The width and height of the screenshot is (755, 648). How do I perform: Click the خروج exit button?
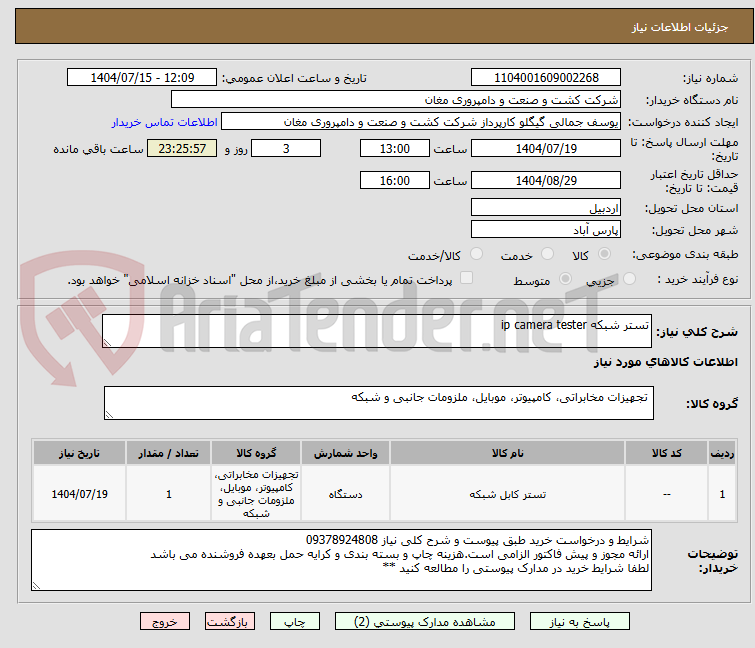pos(165,622)
